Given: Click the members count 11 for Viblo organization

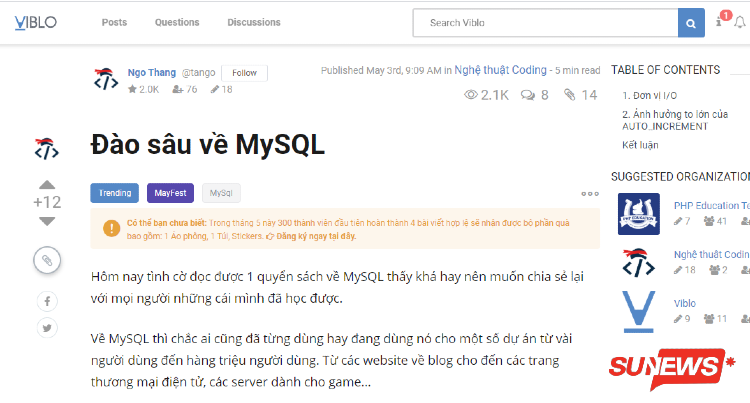Looking at the screenshot, I should 715,319.
